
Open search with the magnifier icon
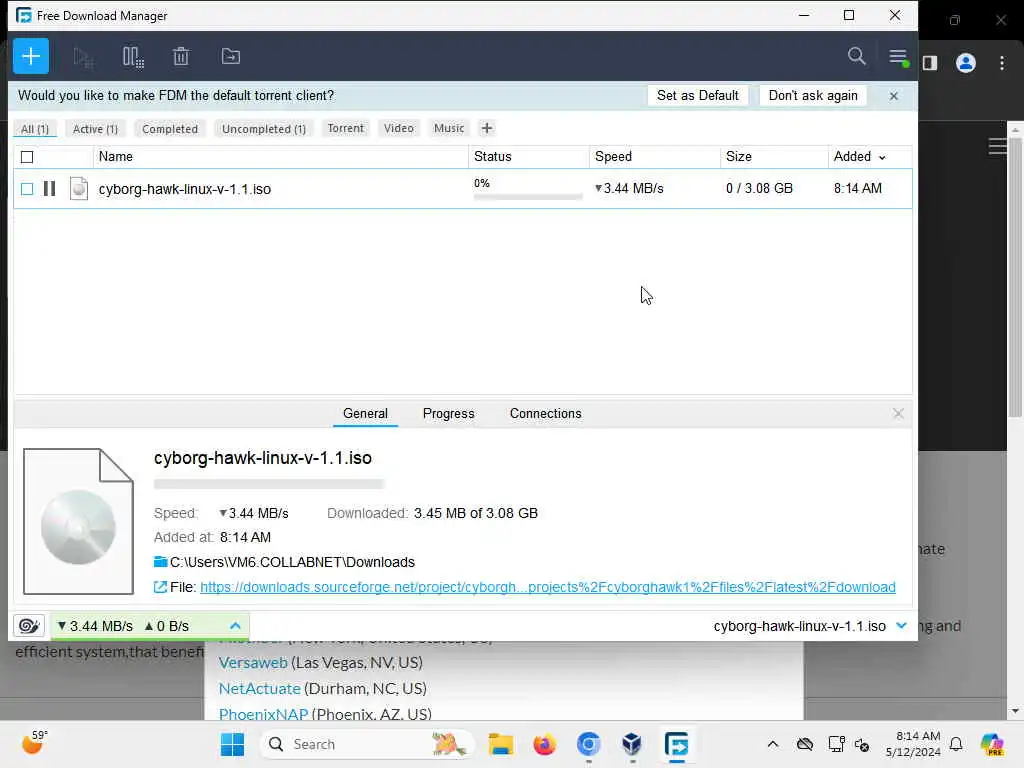856,56
